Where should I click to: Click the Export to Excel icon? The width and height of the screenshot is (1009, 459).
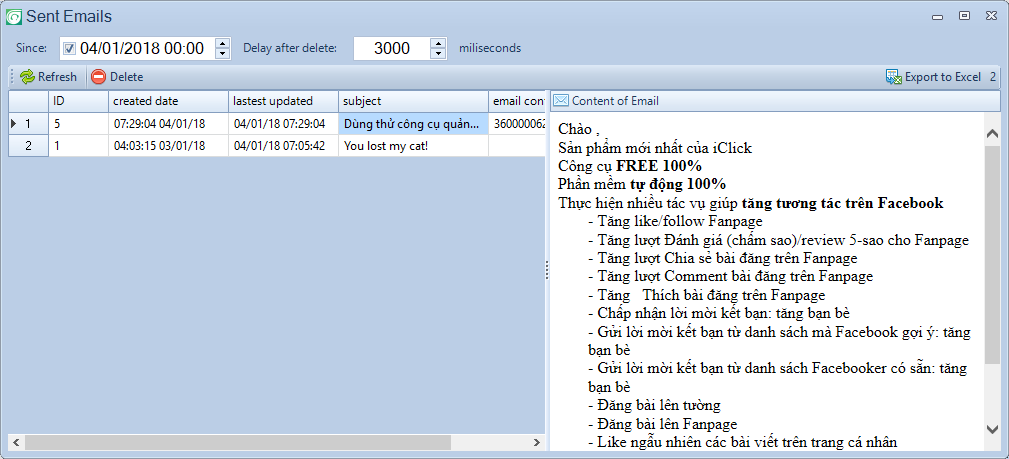click(x=893, y=77)
